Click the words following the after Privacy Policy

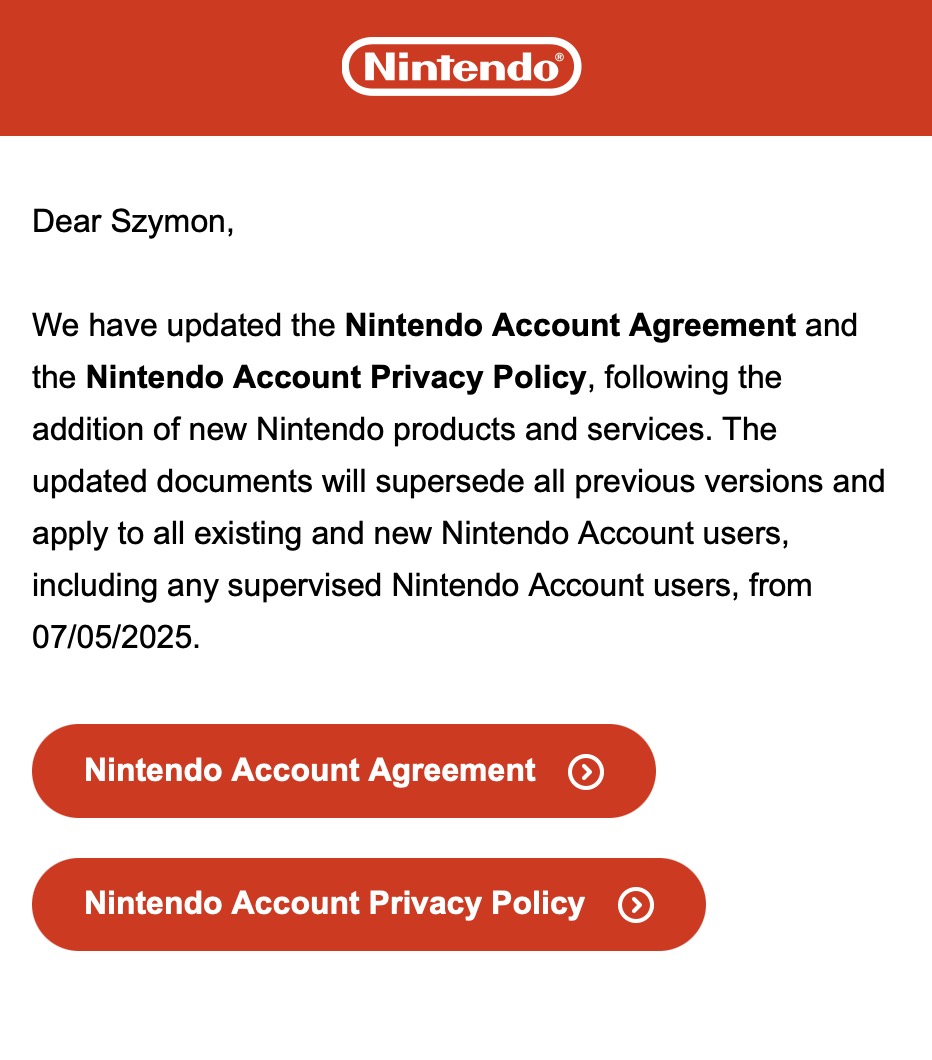tap(693, 377)
